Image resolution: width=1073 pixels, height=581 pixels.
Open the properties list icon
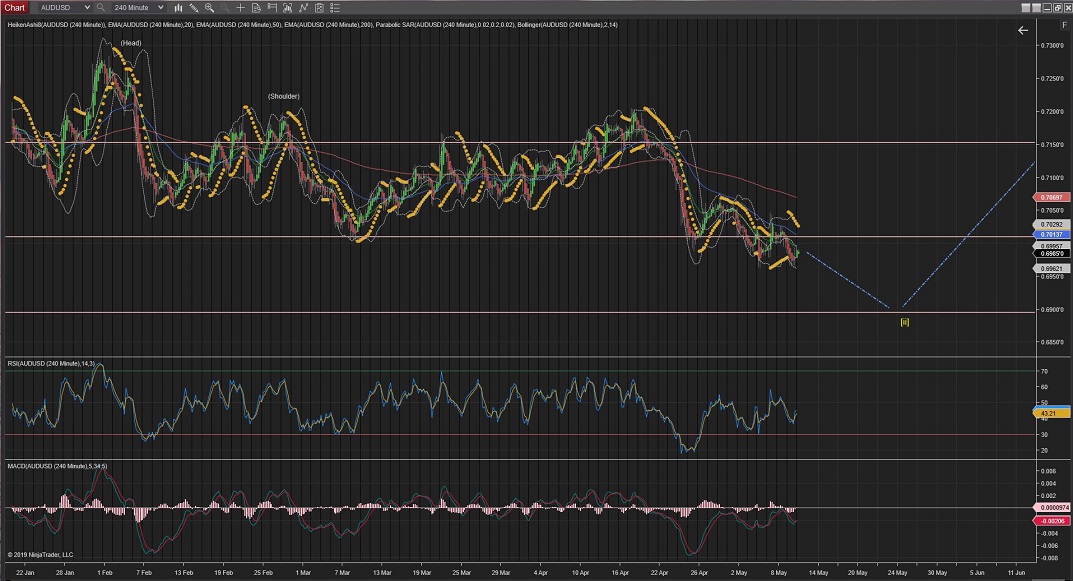tap(333, 7)
